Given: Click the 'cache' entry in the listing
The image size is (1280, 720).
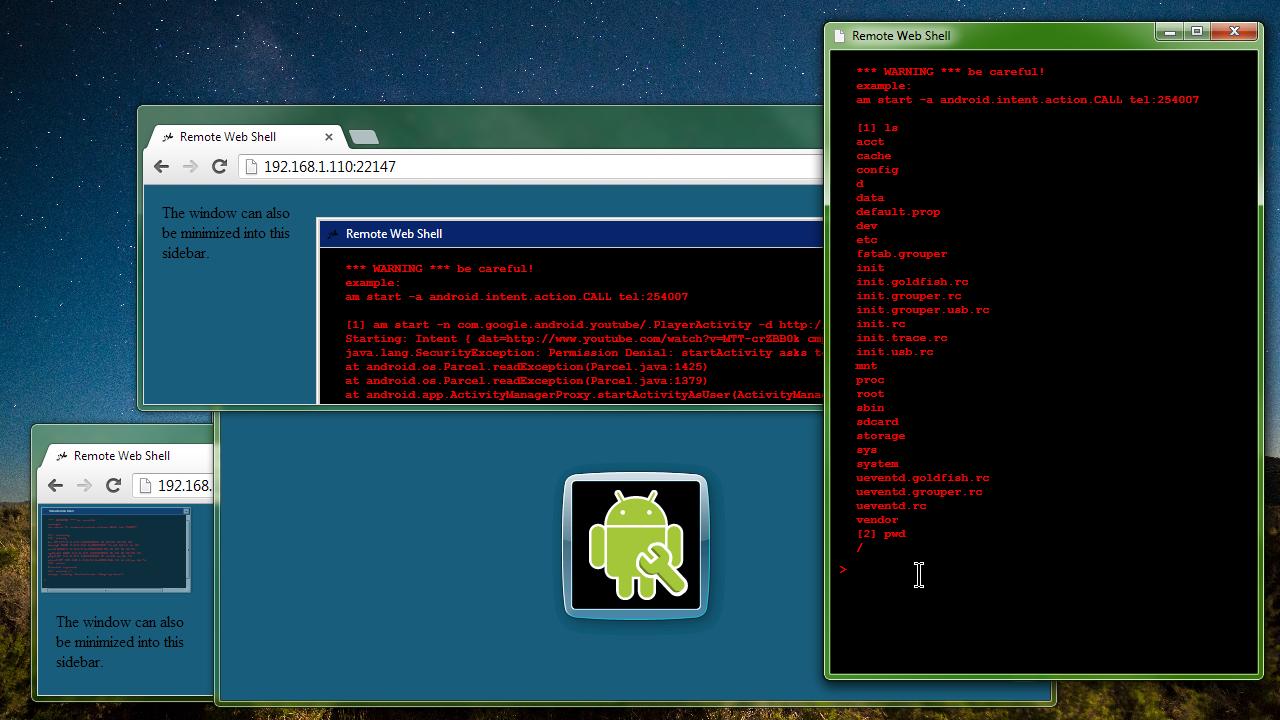Looking at the screenshot, I should [x=873, y=156].
